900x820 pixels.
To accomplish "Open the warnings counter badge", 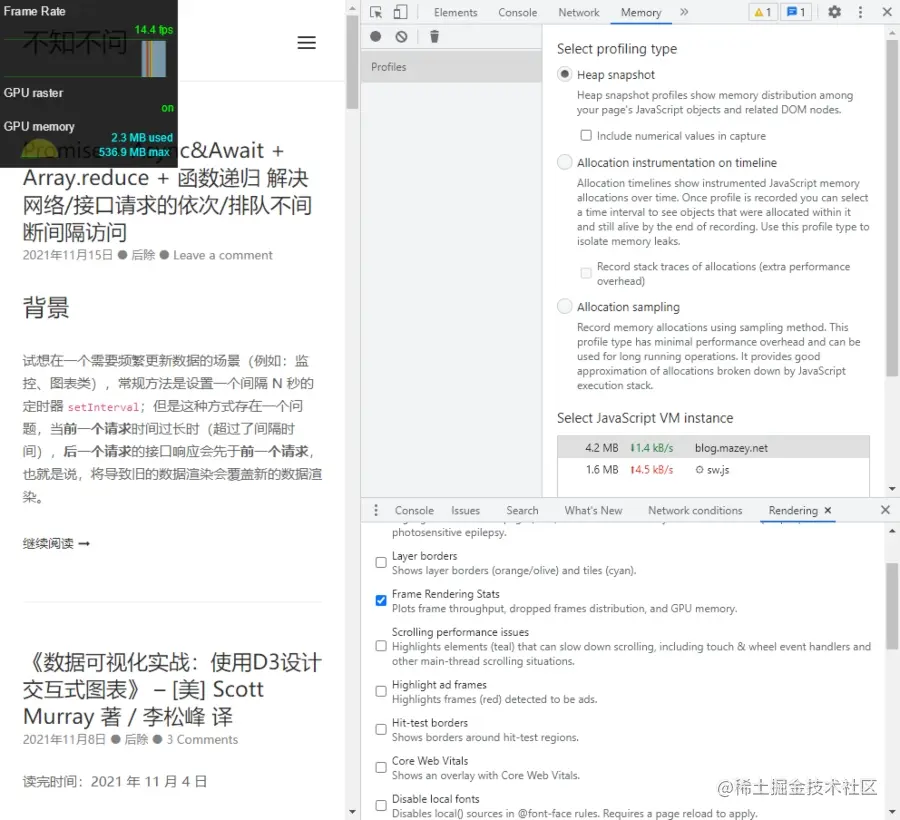I will [x=763, y=12].
